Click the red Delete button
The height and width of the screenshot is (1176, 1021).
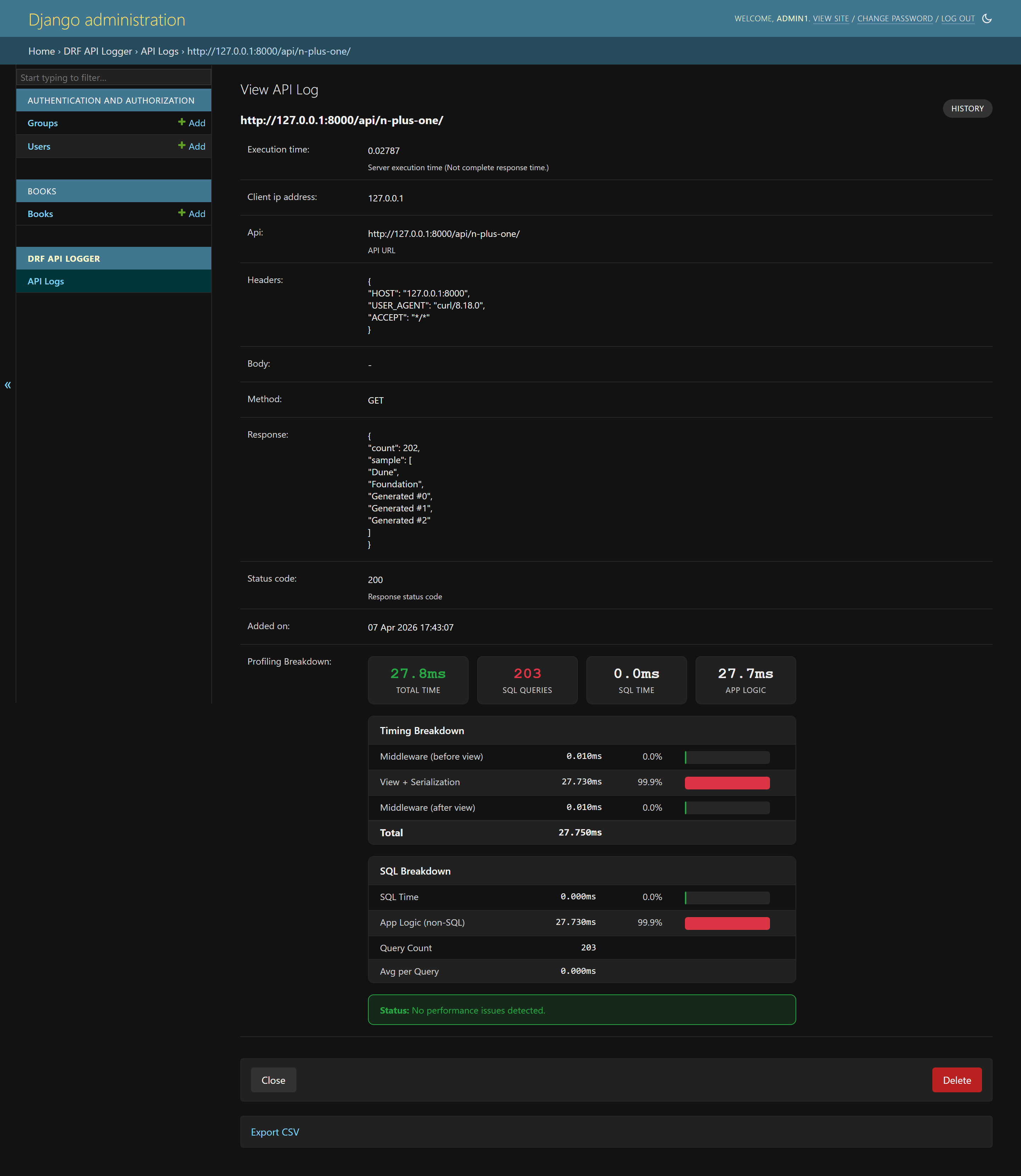click(956, 1080)
